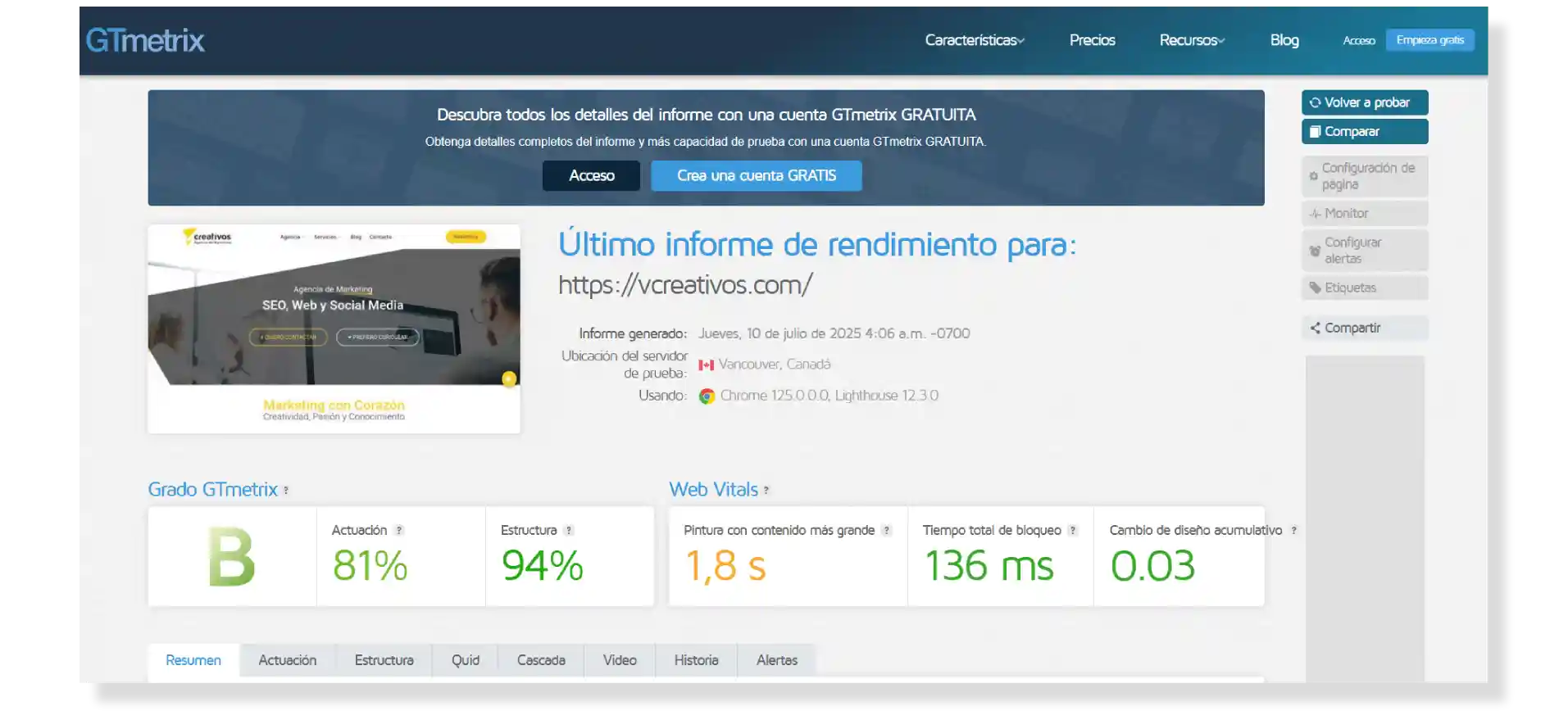Click help icon next to Grado GTmetrix

point(286,491)
